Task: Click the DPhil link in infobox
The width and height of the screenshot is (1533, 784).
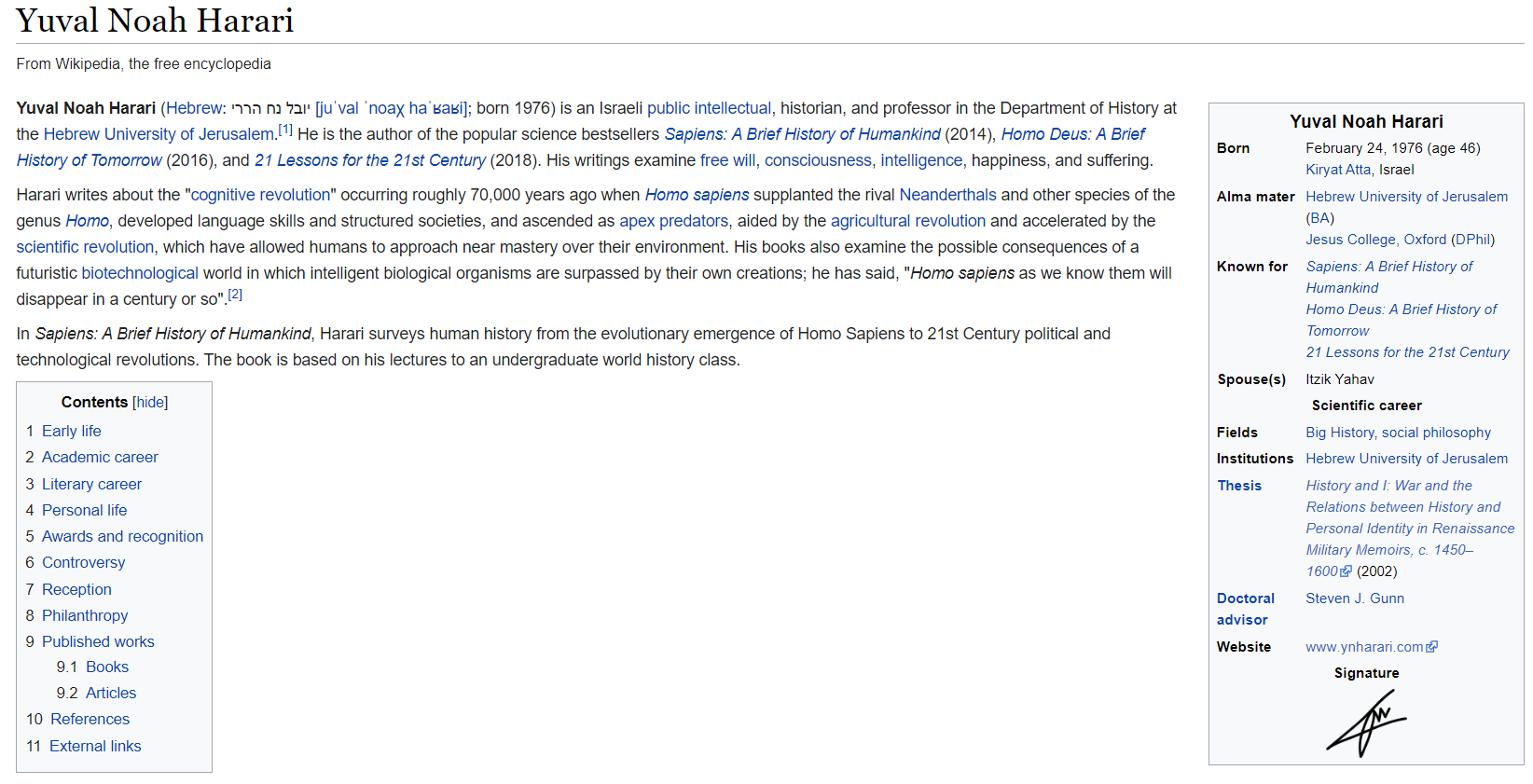Action: click(x=1472, y=240)
